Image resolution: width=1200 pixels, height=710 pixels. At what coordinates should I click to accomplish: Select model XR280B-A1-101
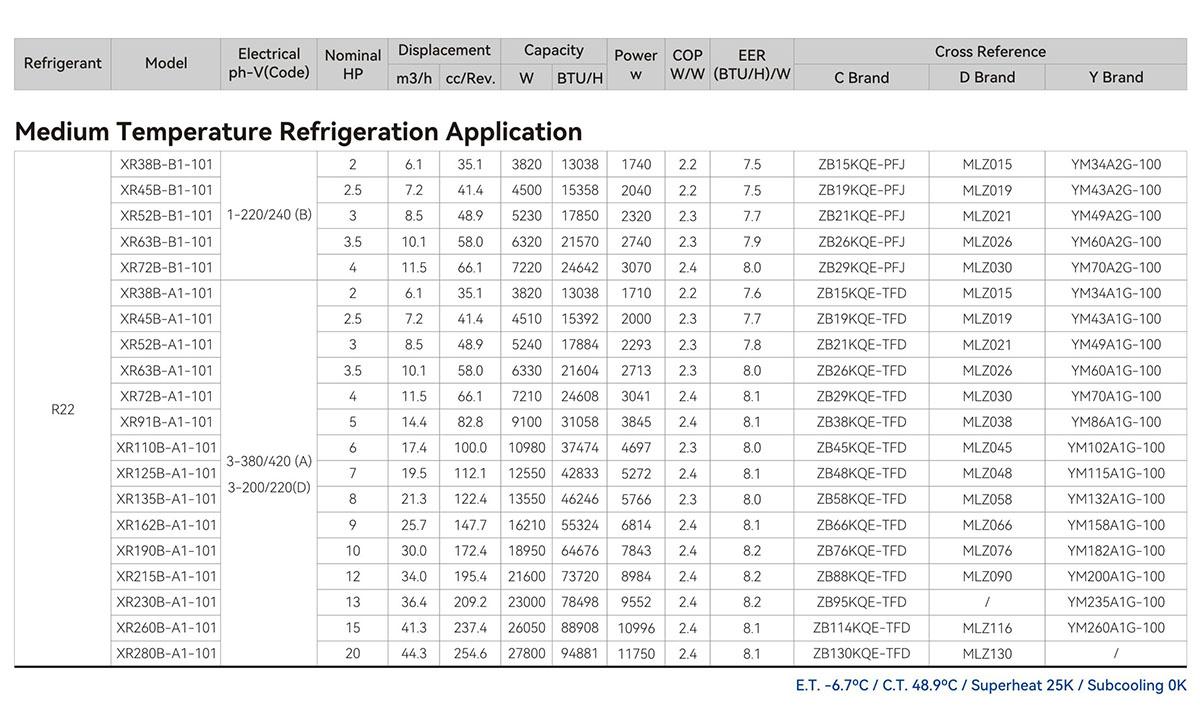pyautogui.click(x=166, y=654)
